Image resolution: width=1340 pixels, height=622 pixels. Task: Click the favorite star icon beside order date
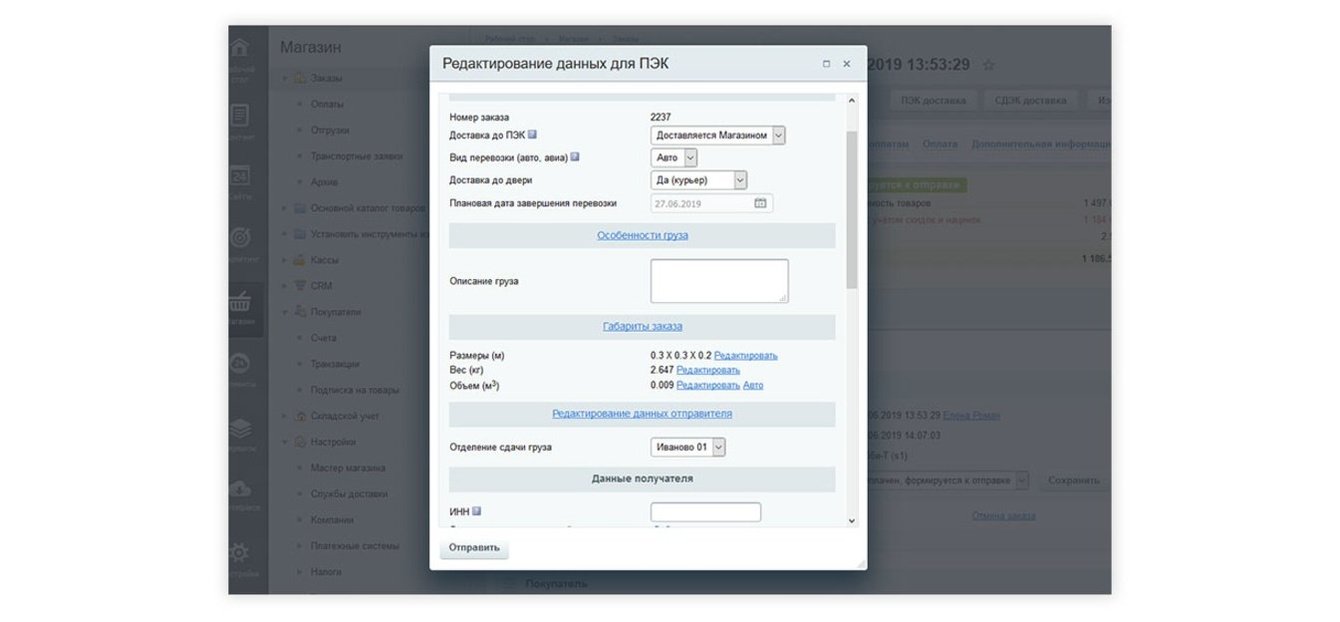989,65
